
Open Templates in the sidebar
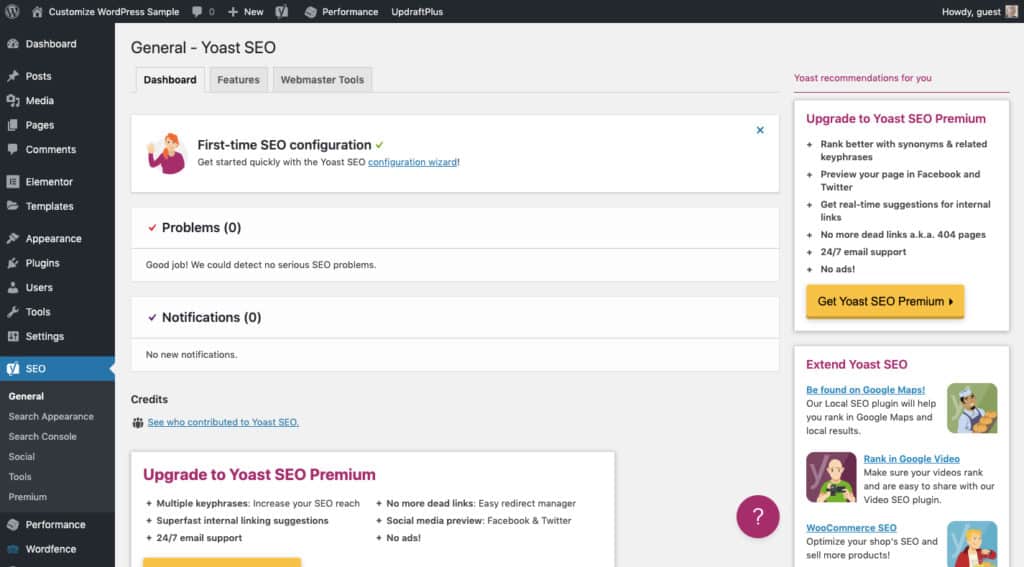coord(57,206)
